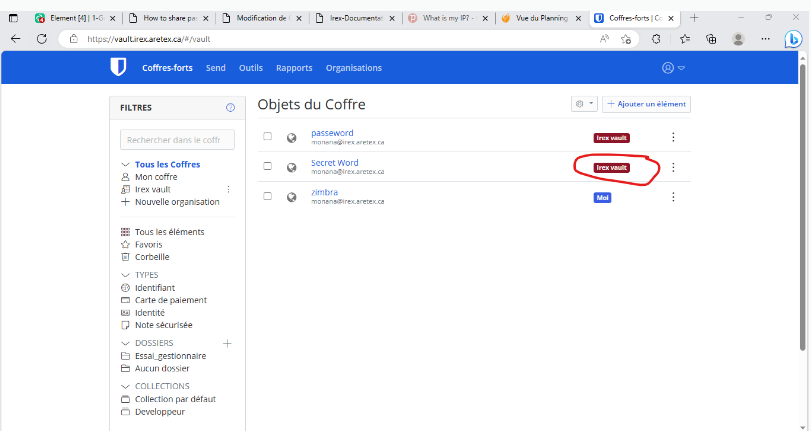Open browser favorites star list icon
Image resolution: width=811 pixels, height=431 pixels.
click(x=685, y=39)
